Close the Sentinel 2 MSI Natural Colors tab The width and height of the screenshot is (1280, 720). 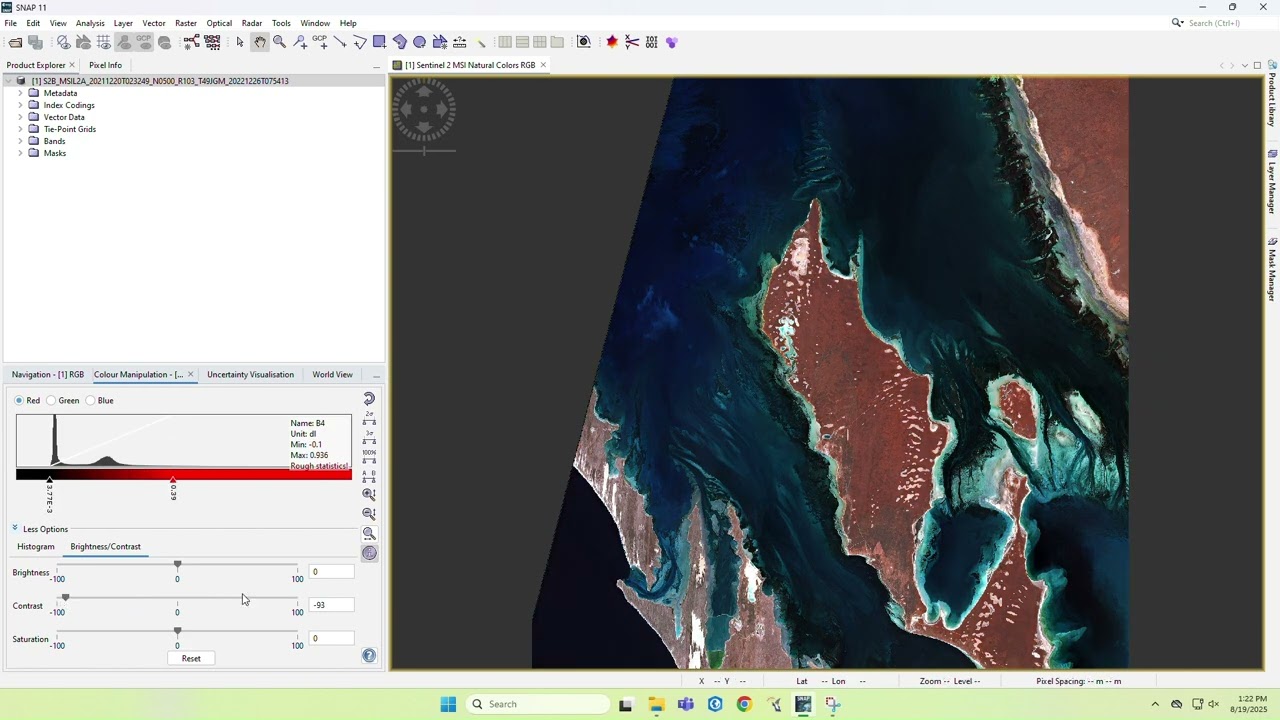(x=543, y=65)
